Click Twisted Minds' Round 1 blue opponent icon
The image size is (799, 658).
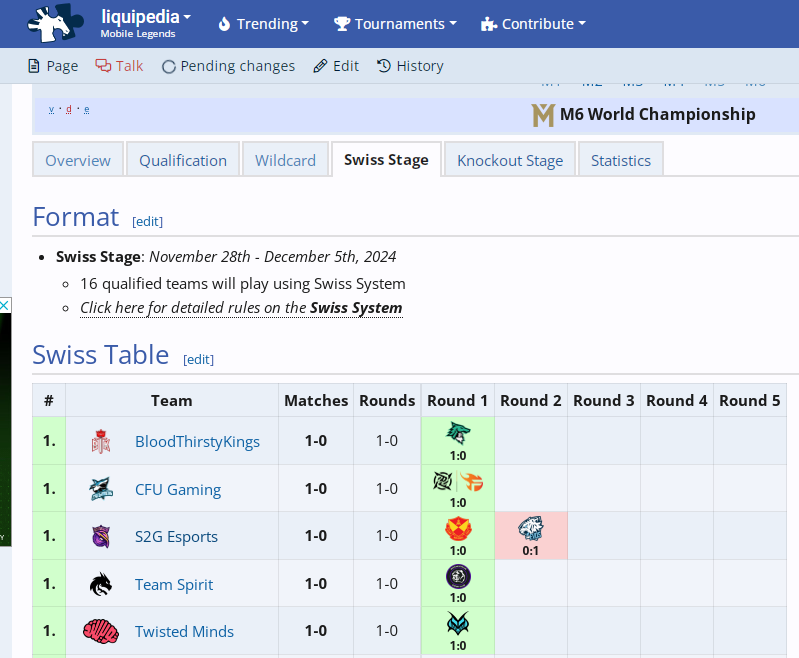(x=458, y=624)
